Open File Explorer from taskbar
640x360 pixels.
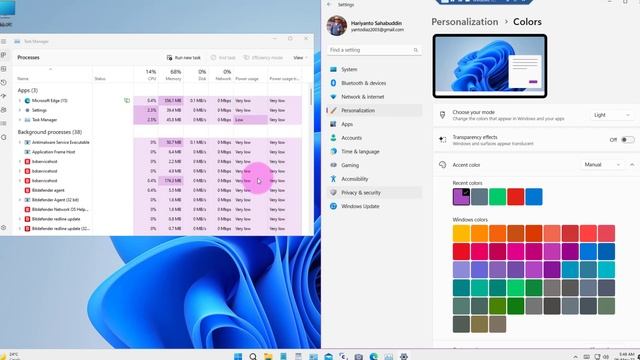coord(268,356)
